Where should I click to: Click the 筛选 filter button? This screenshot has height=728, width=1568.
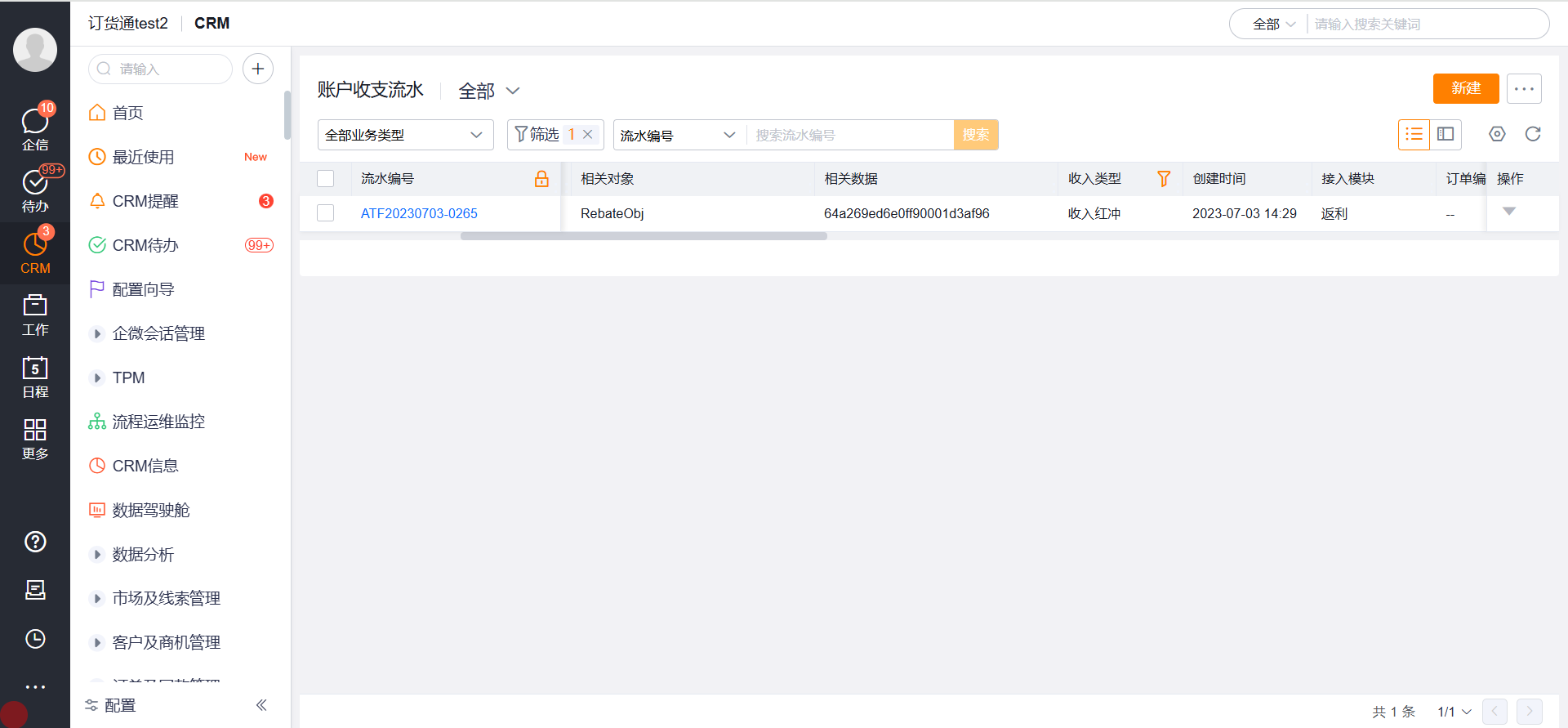click(x=537, y=135)
